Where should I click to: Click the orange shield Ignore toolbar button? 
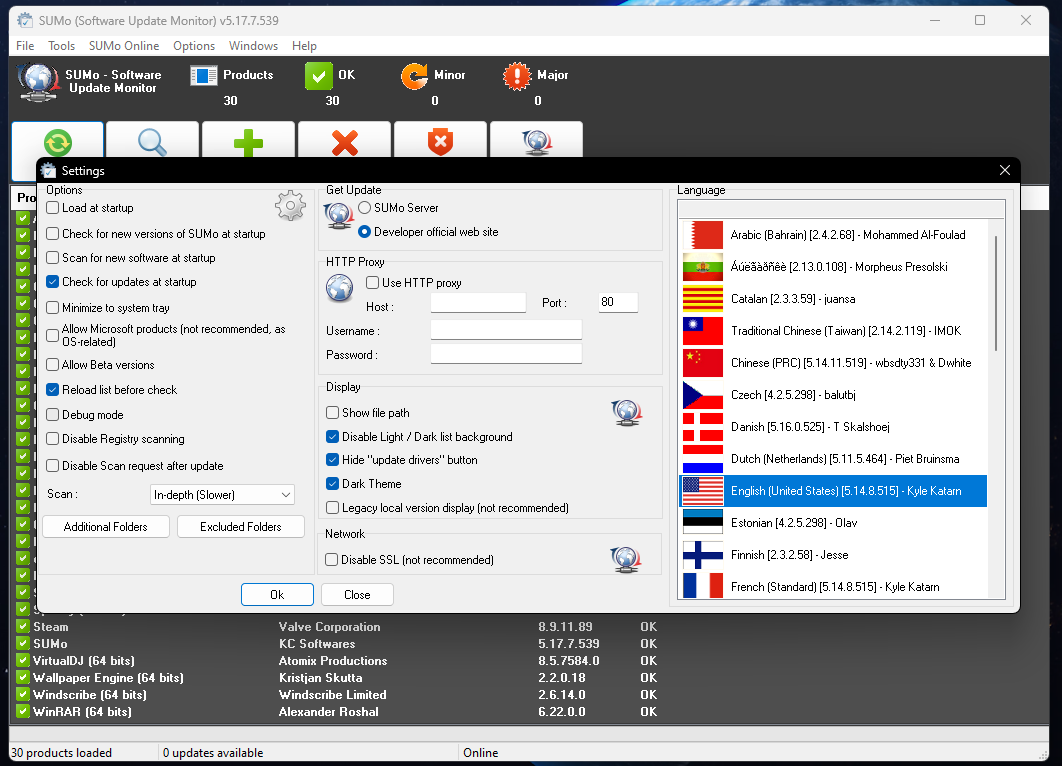(x=440, y=141)
